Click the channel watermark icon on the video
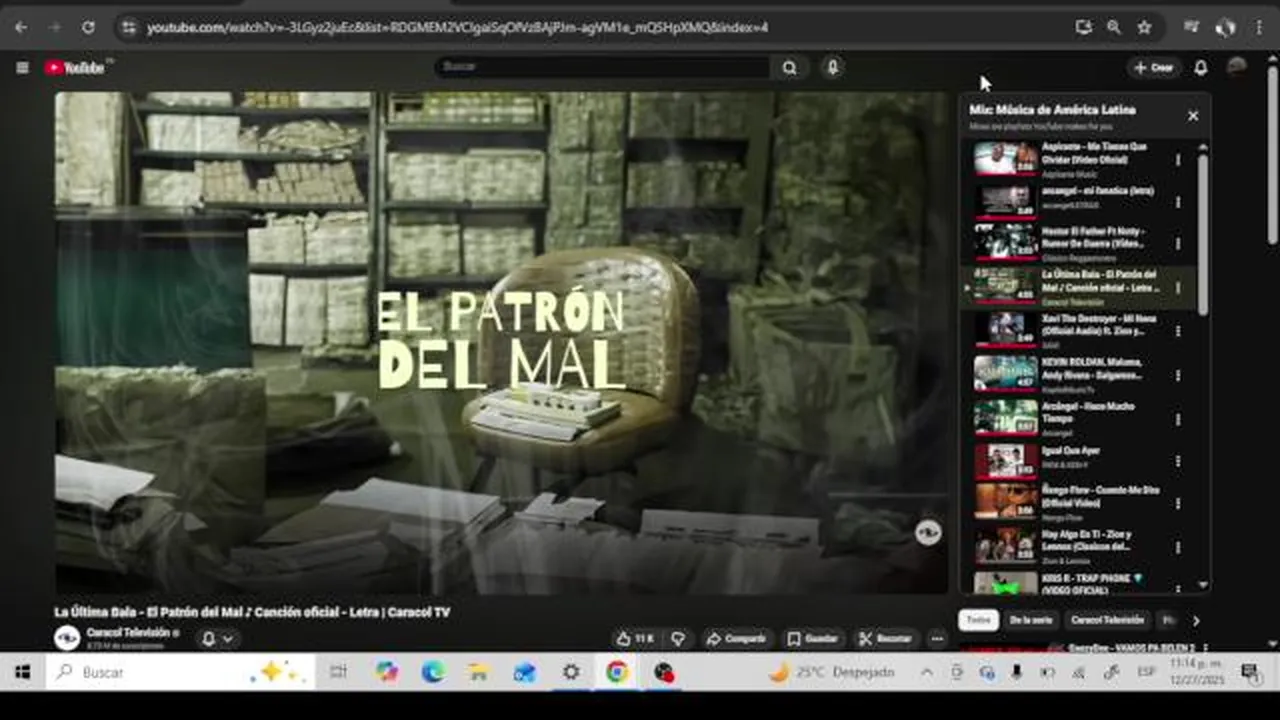 click(x=928, y=533)
